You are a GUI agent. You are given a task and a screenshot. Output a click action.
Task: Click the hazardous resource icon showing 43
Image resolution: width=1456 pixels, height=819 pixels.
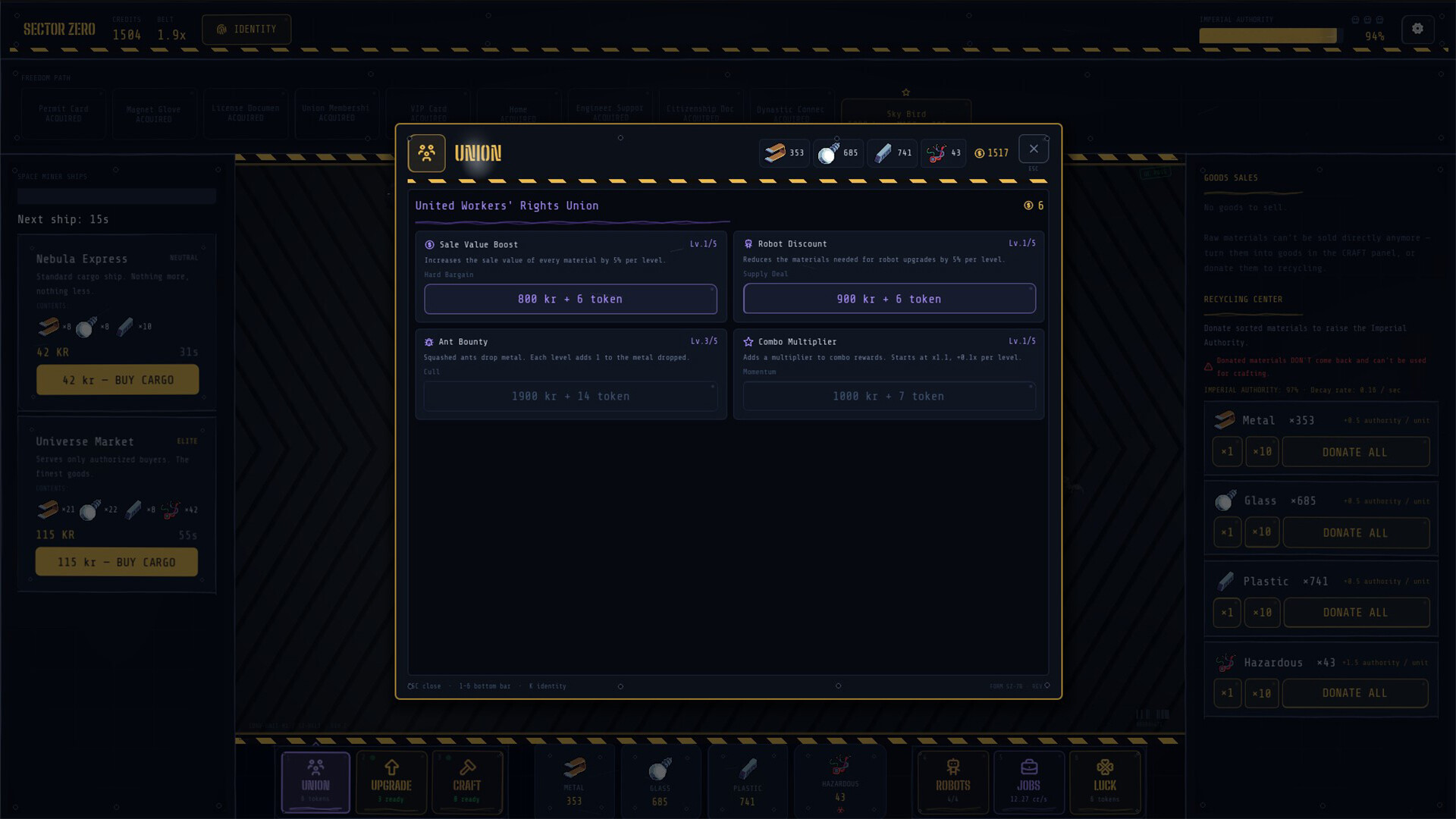tap(937, 153)
